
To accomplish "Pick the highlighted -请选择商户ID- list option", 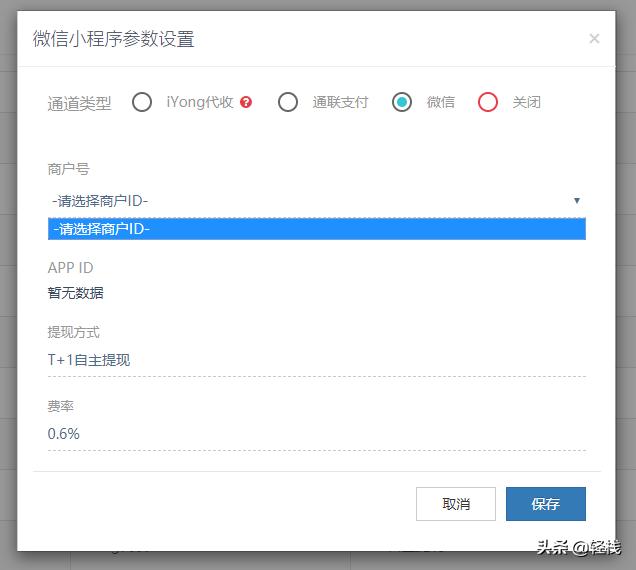I will point(317,229).
